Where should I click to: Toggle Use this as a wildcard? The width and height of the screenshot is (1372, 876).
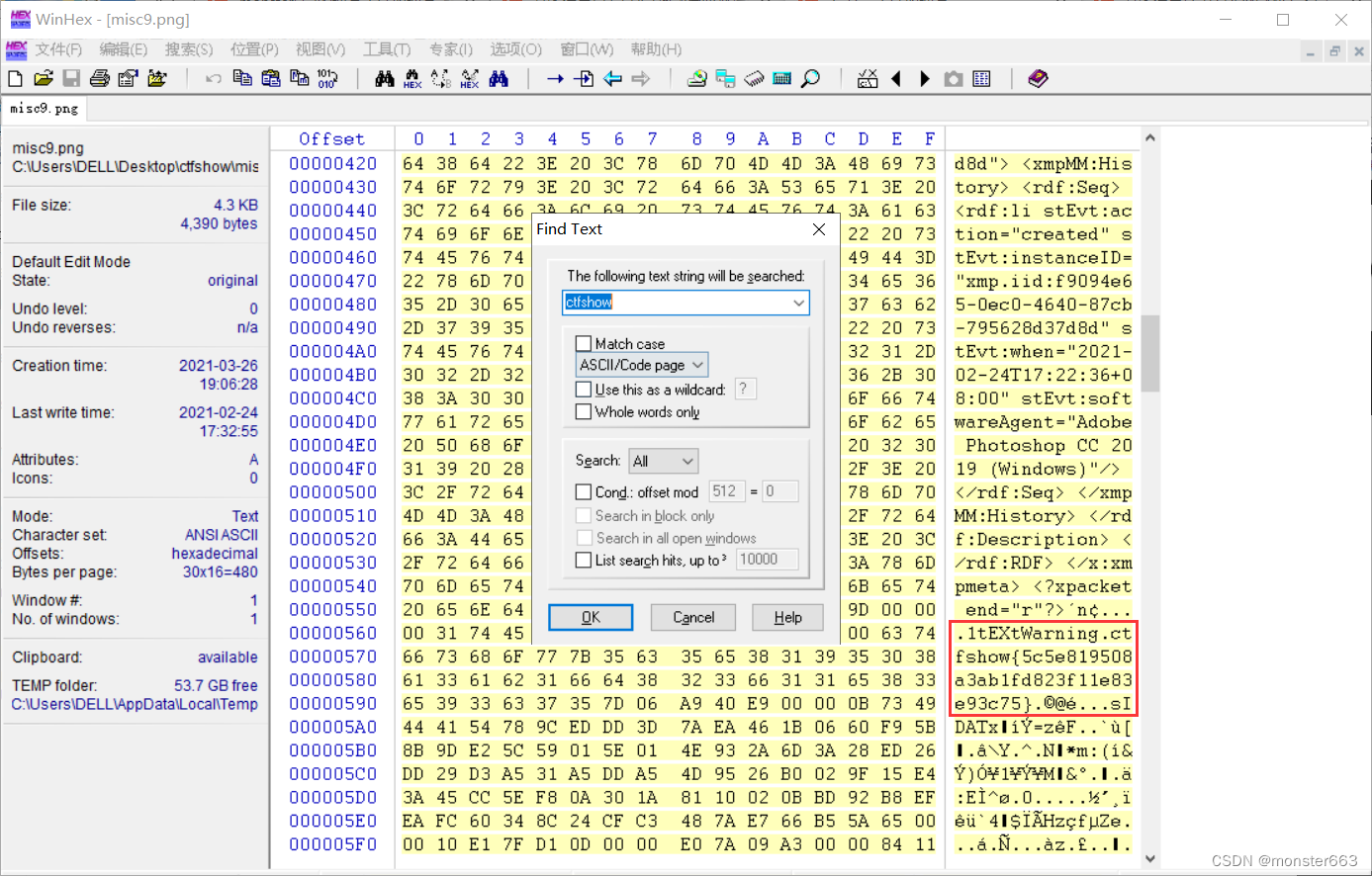[584, 390]
